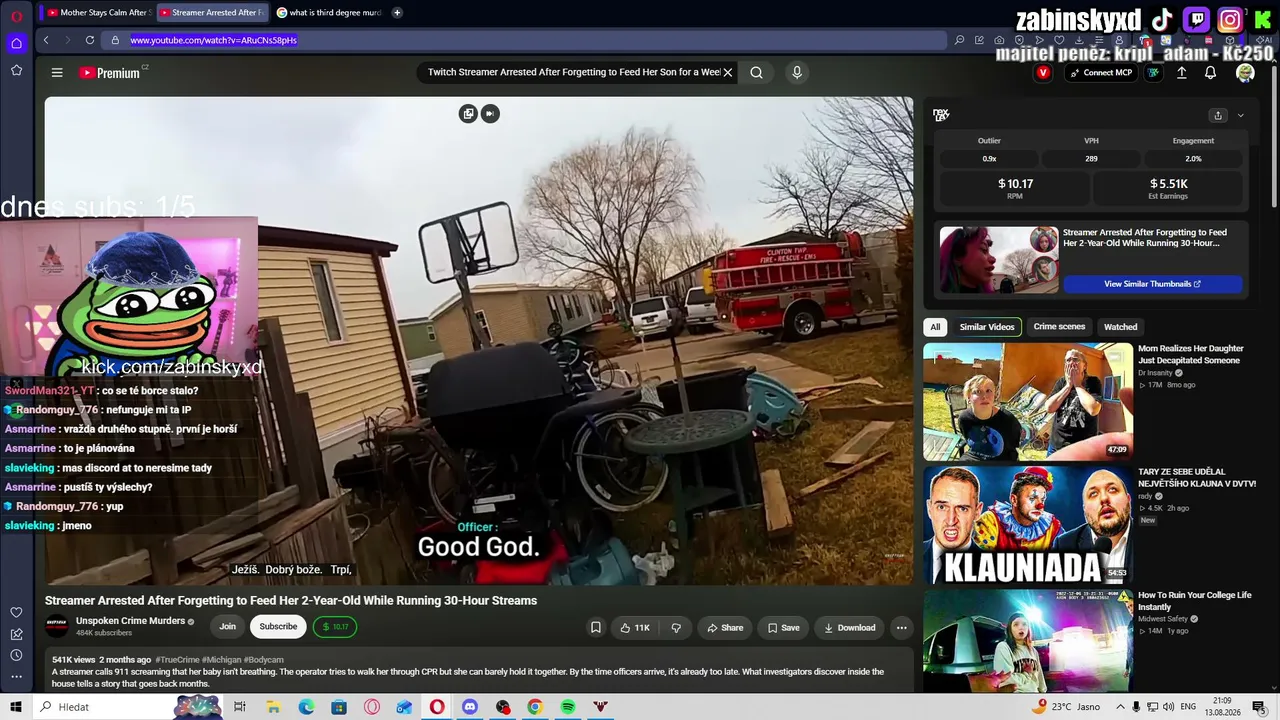Open YouTube notifications bell
Viewport: 1280px width, 720px height.
(1210, 73)
